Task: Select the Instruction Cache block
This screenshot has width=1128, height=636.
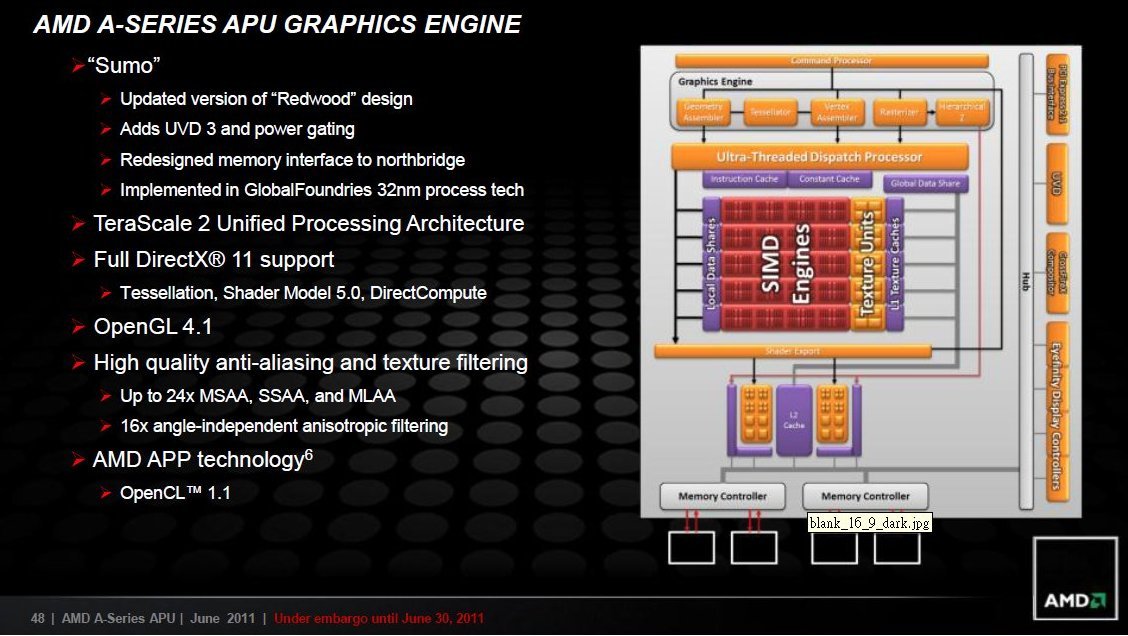Action: click(x=744, y=179)
